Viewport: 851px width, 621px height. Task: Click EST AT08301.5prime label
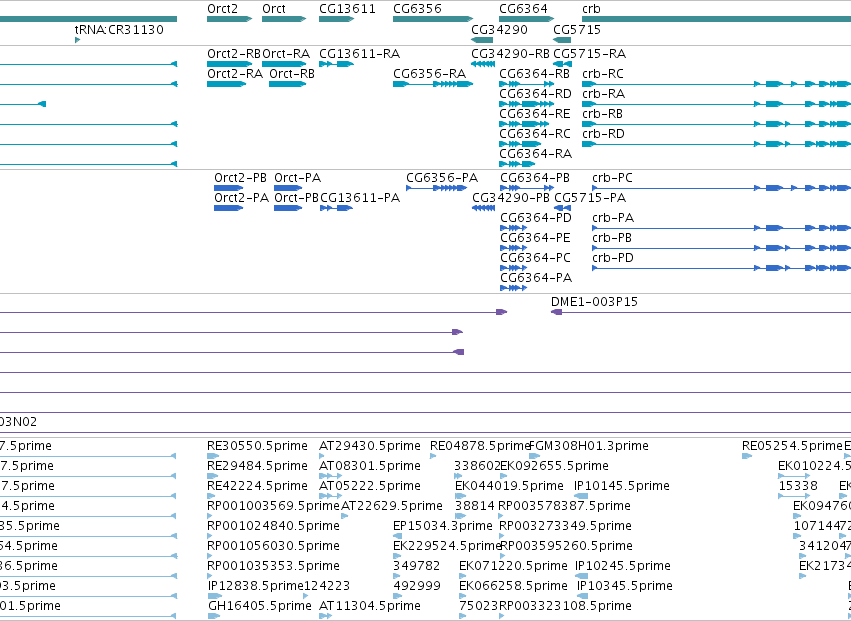pos(370,466)
